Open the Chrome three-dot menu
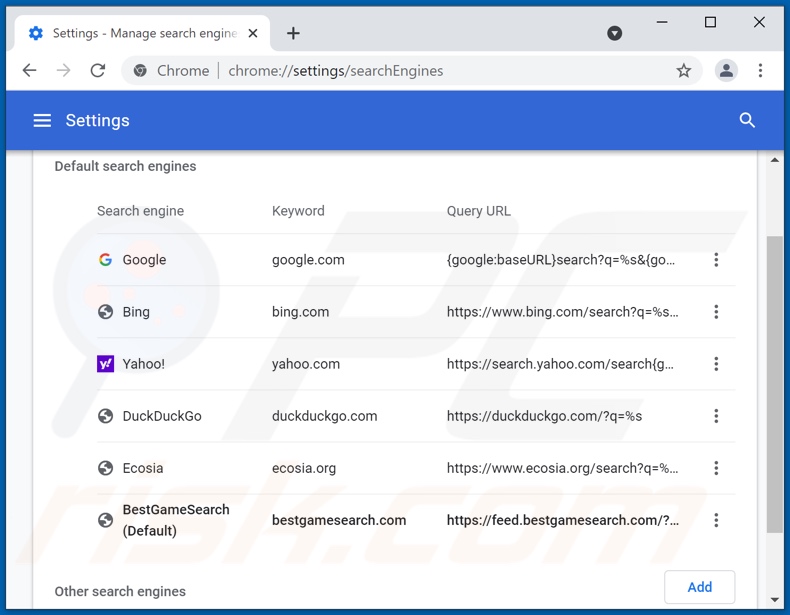 760,71
